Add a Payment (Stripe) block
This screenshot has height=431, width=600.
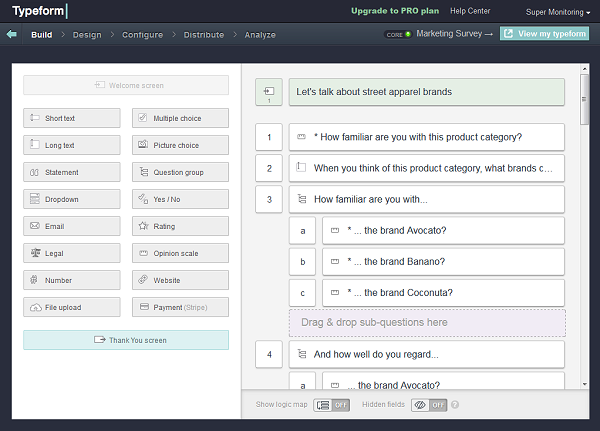click(180, 307)
